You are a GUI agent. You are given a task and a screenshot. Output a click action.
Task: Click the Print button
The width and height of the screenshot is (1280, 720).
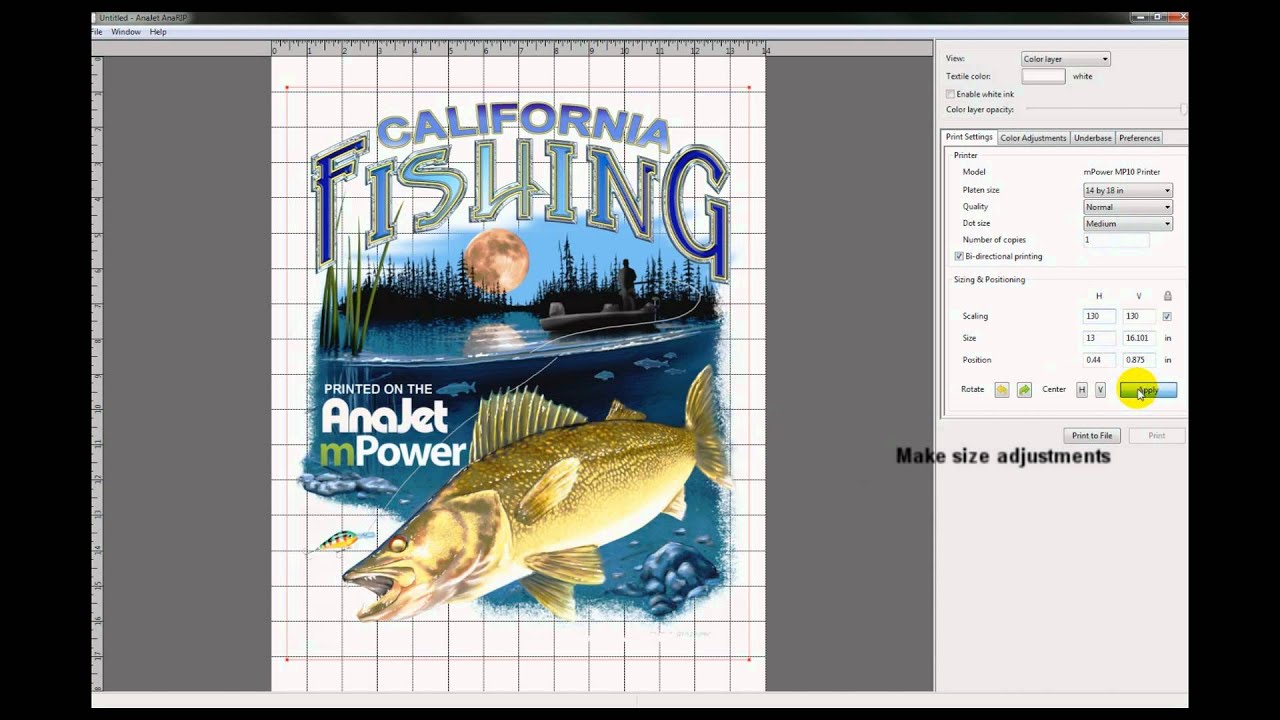(1156, 436)
